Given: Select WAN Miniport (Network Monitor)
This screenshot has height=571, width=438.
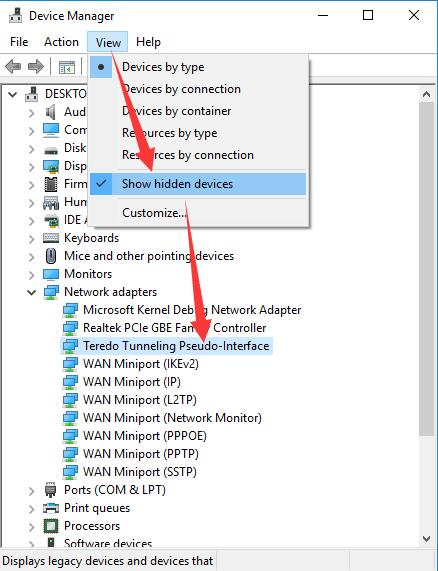Looking at the screenshot, I should click(x=172, y=418).
